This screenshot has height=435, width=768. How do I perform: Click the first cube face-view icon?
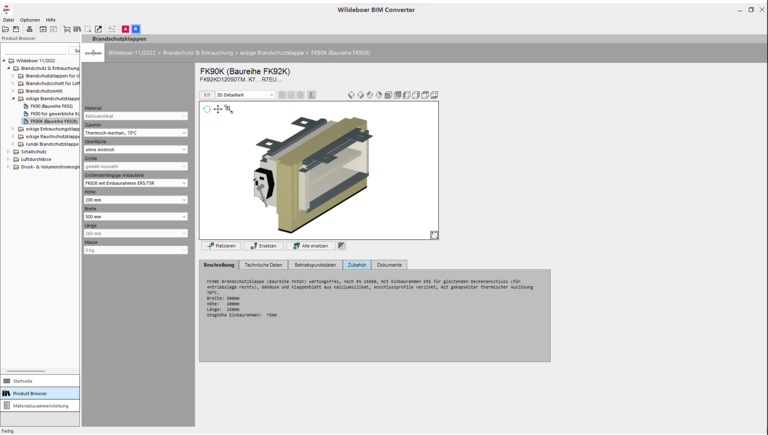[x=388, y=95]
